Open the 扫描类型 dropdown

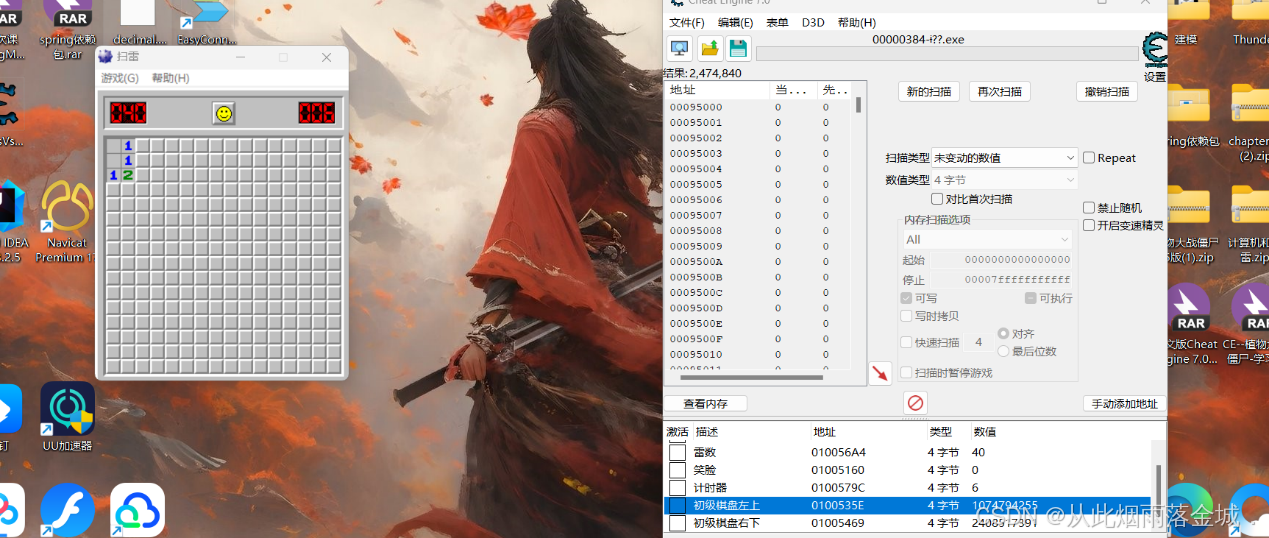pyautogui.click(x=1004, y=158)
